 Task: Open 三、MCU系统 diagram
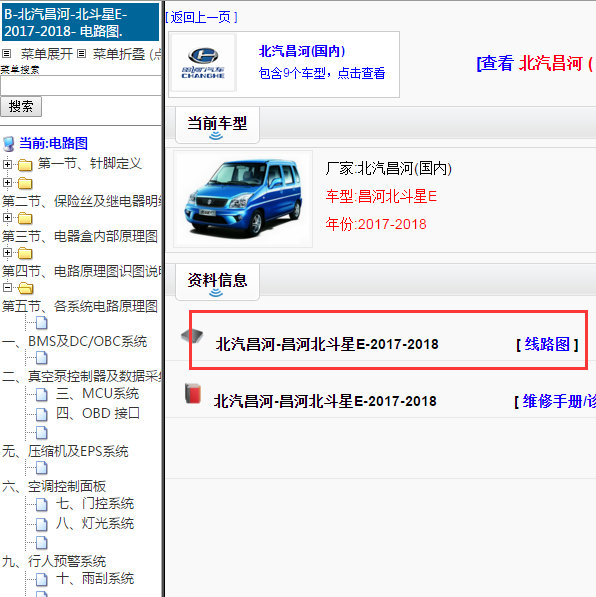pyautogui.click(x=97, y=394)
